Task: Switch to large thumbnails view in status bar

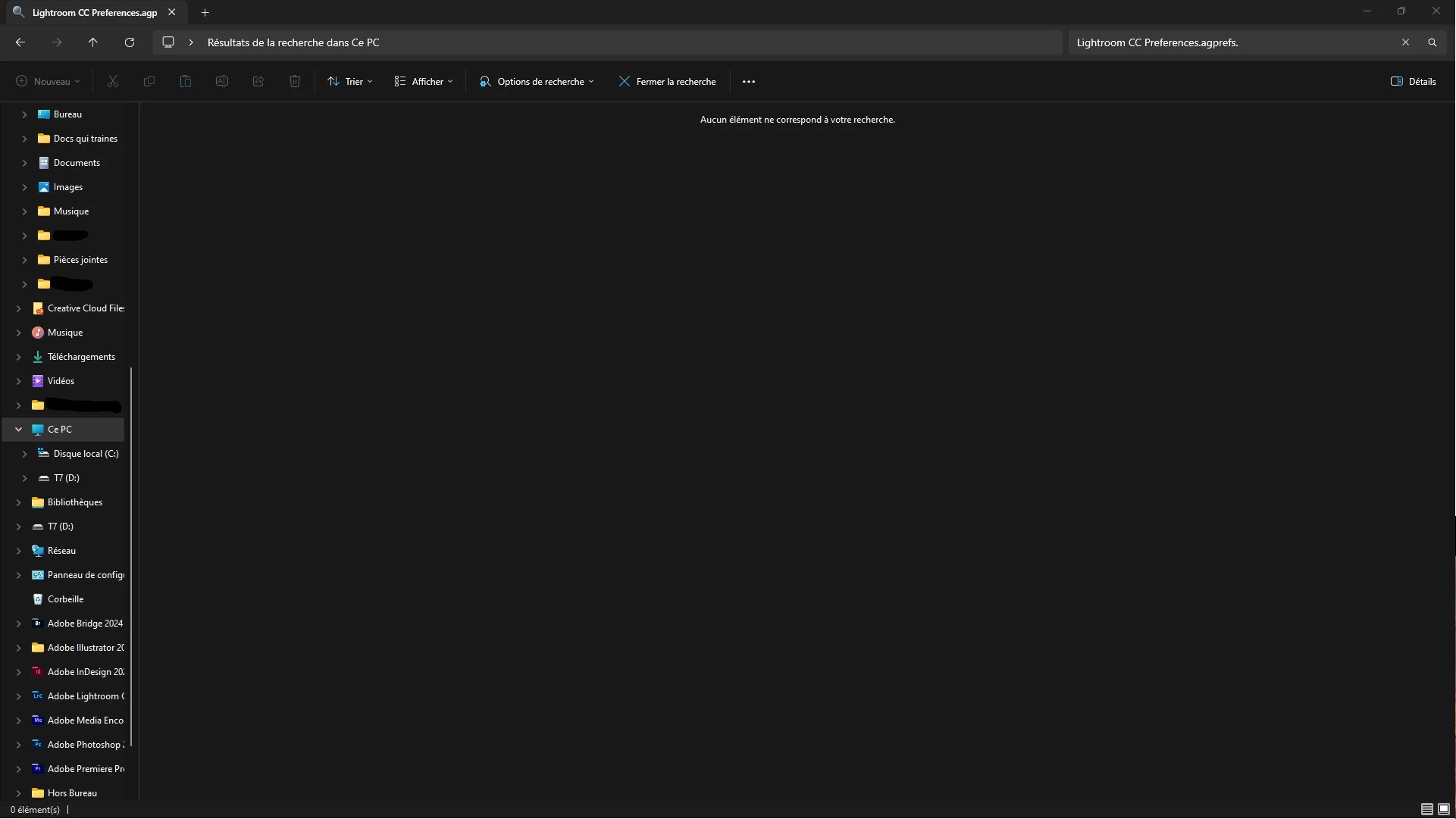Action: [1444, 809]
